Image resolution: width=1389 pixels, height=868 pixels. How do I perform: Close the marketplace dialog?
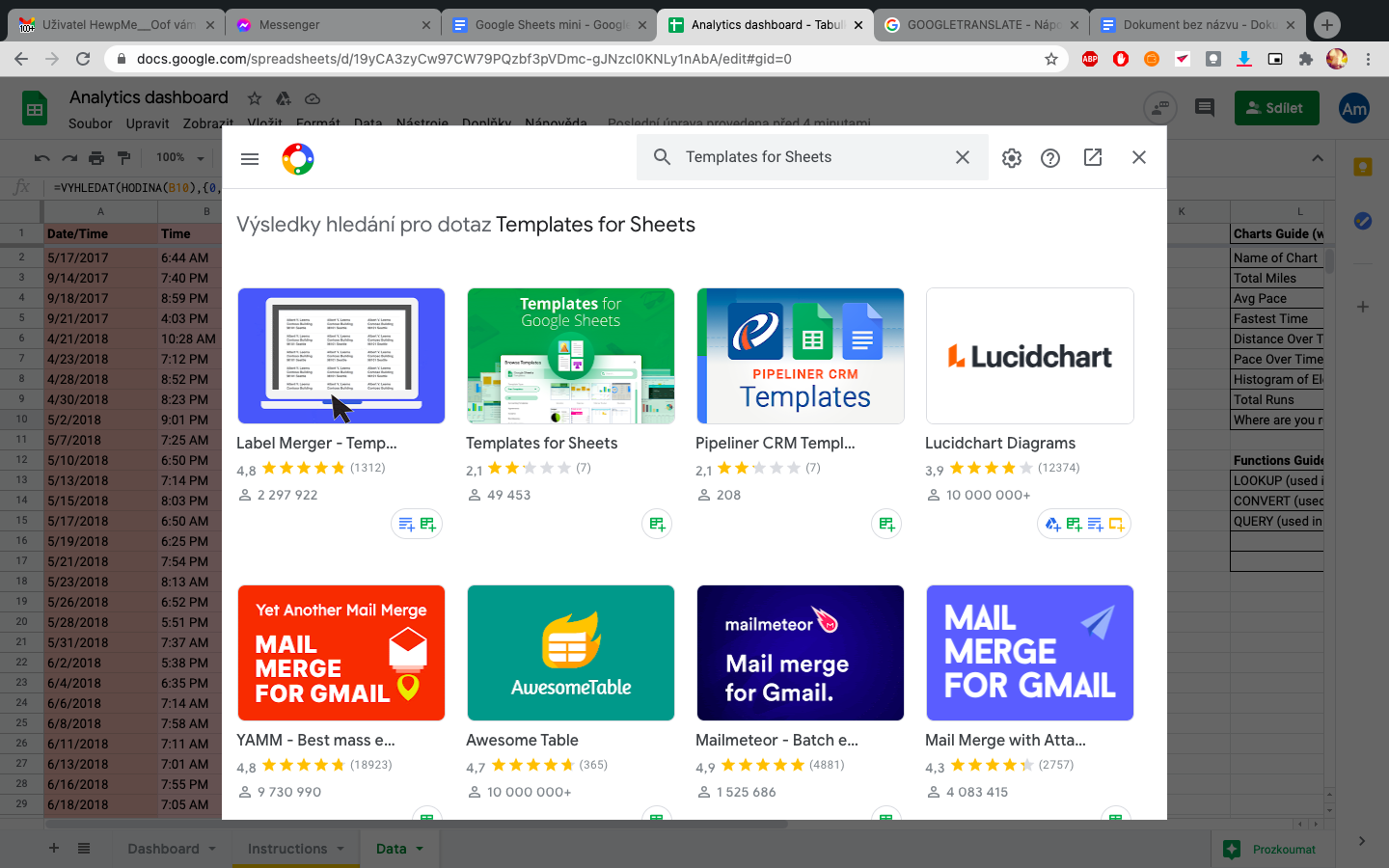click(x=1139, y=157)
